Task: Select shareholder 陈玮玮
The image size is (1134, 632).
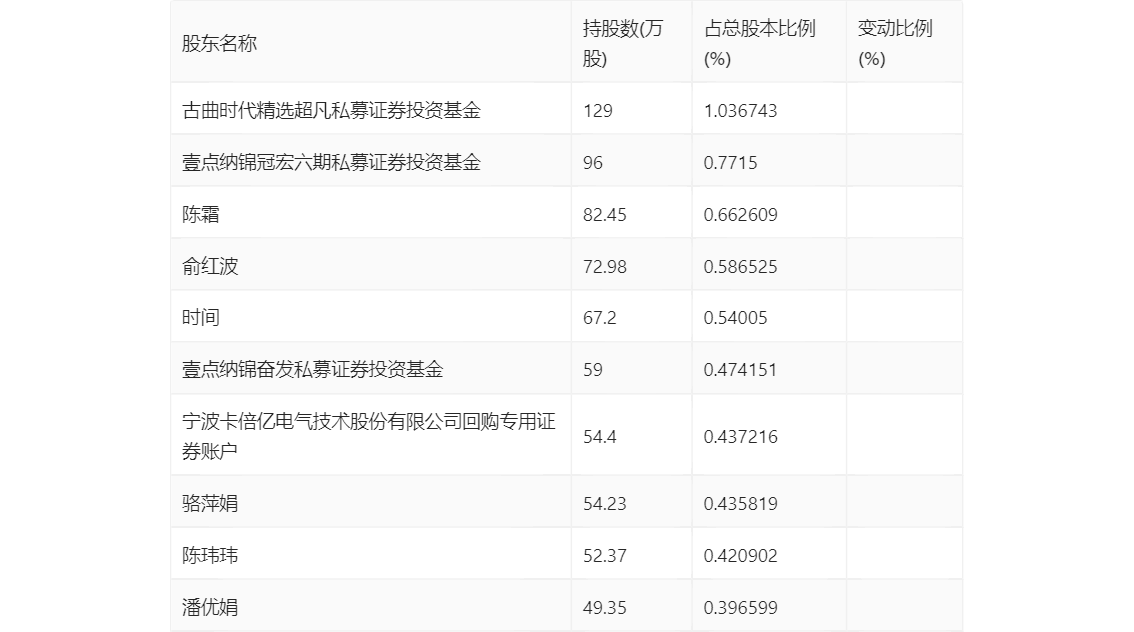Action: tap(210, 555)
